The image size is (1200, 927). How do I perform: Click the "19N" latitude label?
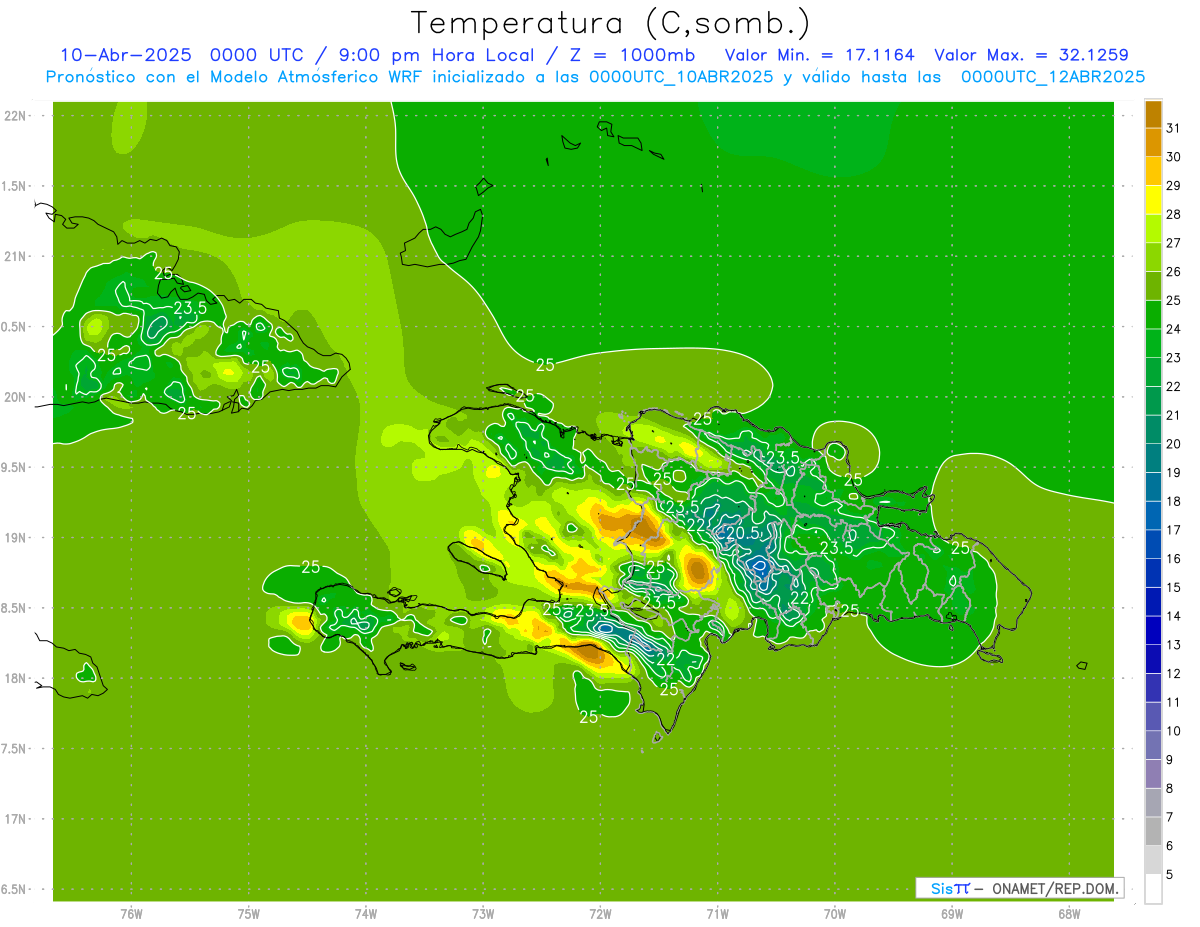coord(15,538)
